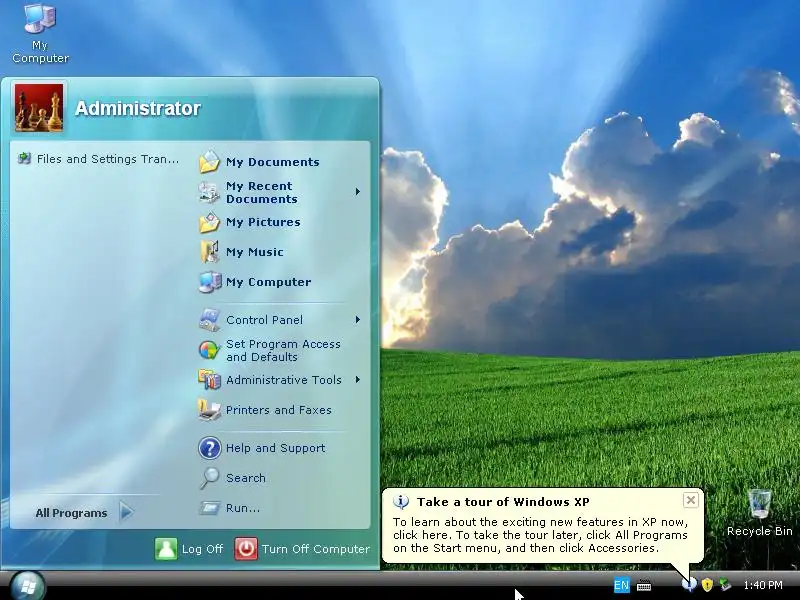Click the green Log Off icon
This screenshot has width=800, height=600.
click(166, 549)
